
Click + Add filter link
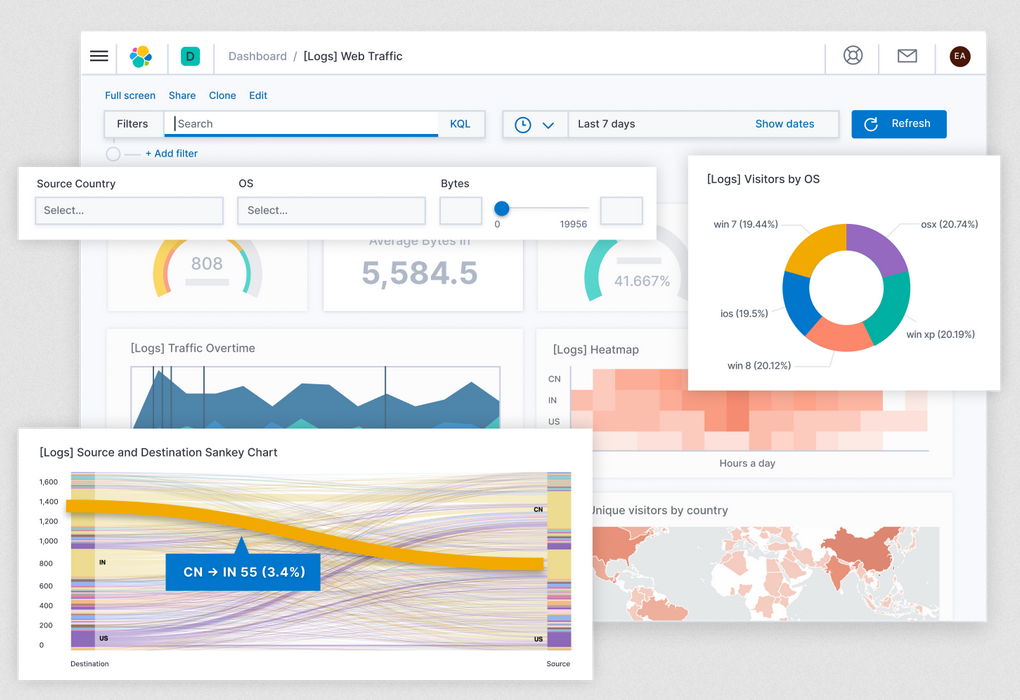(x=171, y=154)
